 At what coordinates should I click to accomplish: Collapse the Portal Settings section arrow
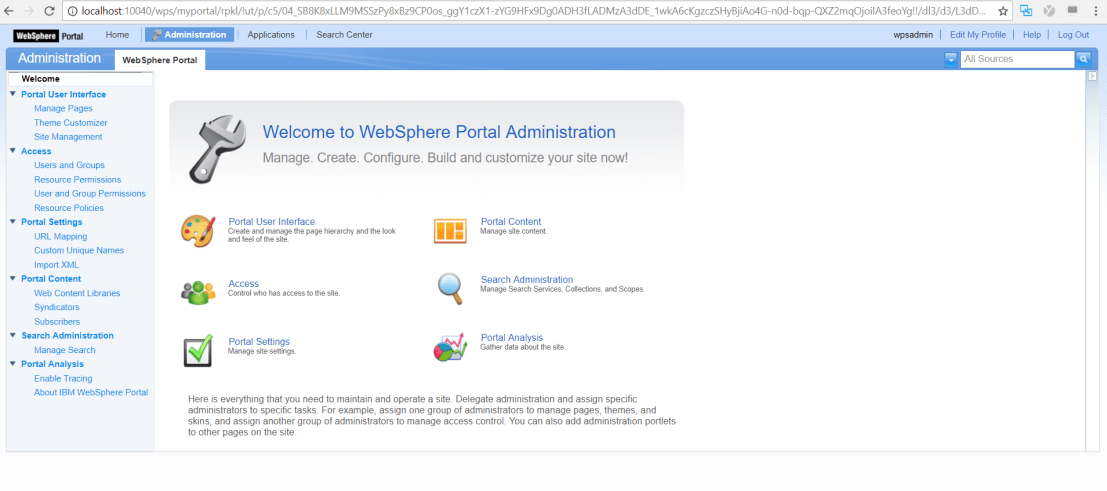(13, 222)
